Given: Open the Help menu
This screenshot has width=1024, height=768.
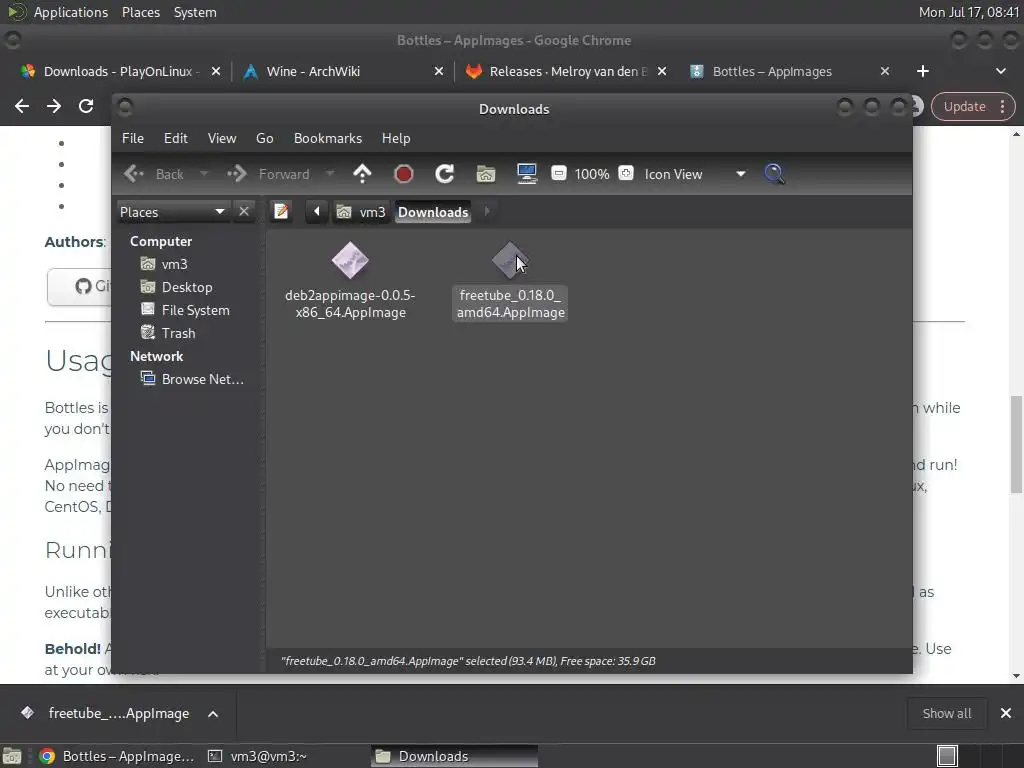Looking at the screenshot, I should (396, 138).
